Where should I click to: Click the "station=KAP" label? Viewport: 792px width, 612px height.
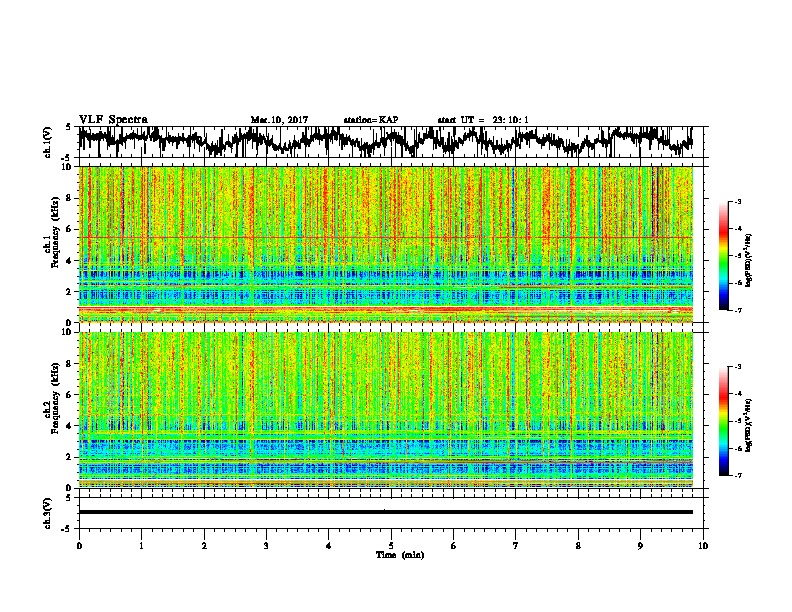click(x=371, y=120)
